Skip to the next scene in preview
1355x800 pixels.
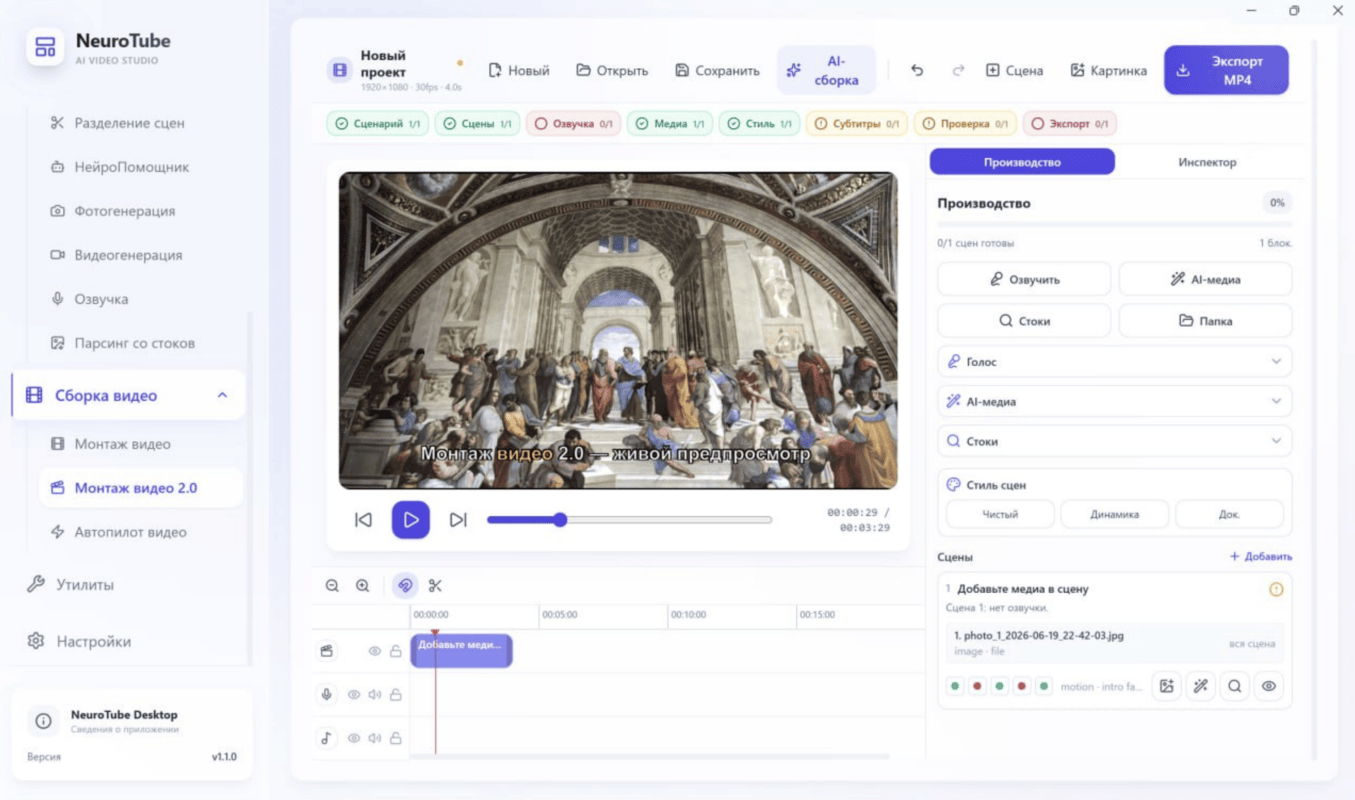[458, 520]
